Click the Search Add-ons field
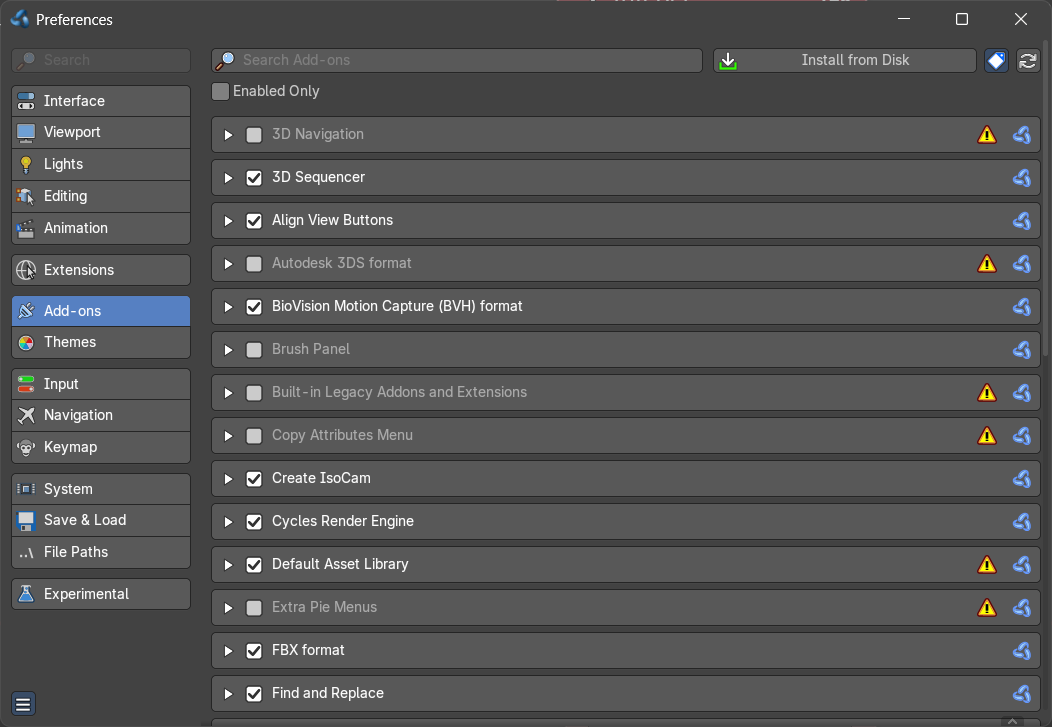The width and height of the screenshot is (1052, 727). tap(457, 60)
